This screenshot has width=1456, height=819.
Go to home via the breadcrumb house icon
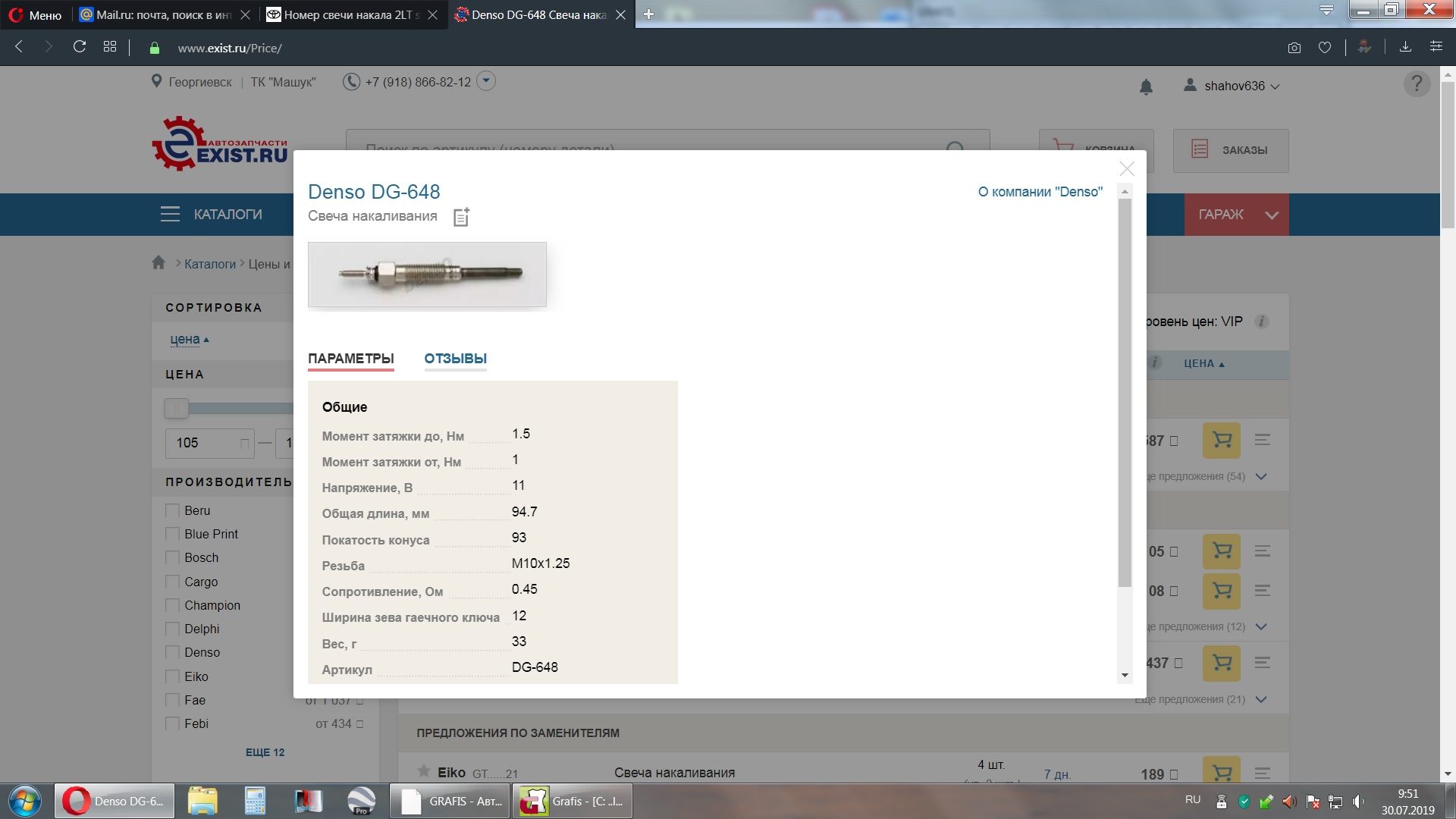(x=158, y=262)
